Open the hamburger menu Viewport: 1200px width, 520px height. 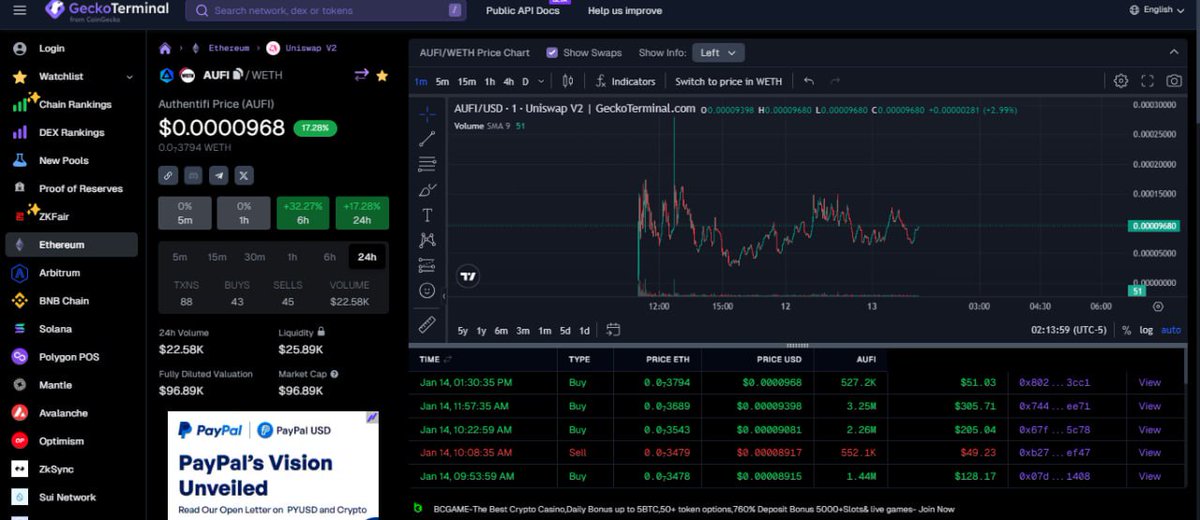19,10
